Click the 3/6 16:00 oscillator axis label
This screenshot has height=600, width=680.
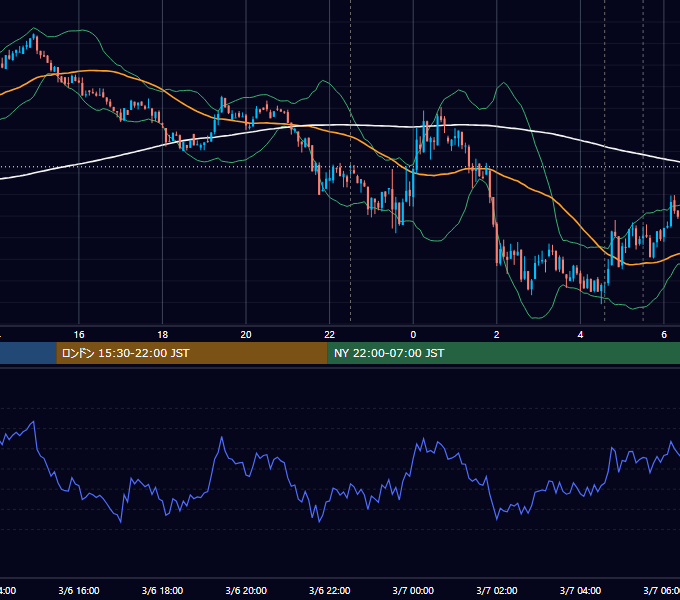click(79, 590)
